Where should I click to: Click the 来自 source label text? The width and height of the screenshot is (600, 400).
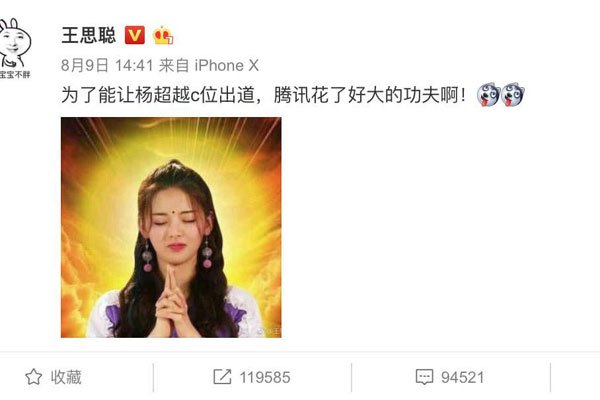174,65
